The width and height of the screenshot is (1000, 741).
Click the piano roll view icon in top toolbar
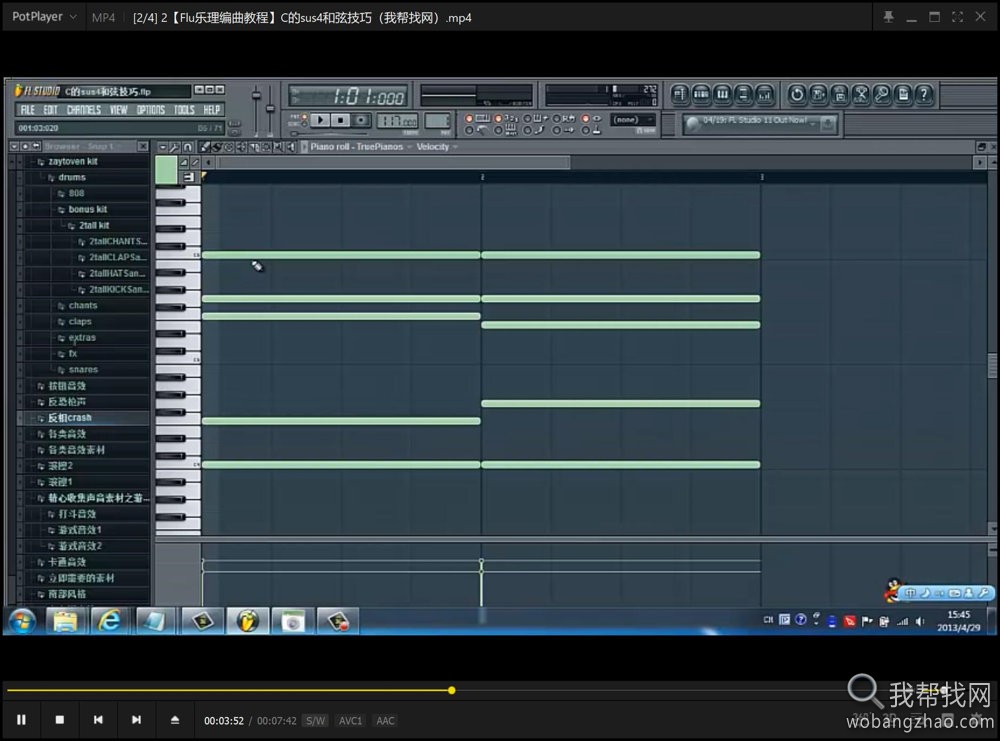tap(723, 96)
